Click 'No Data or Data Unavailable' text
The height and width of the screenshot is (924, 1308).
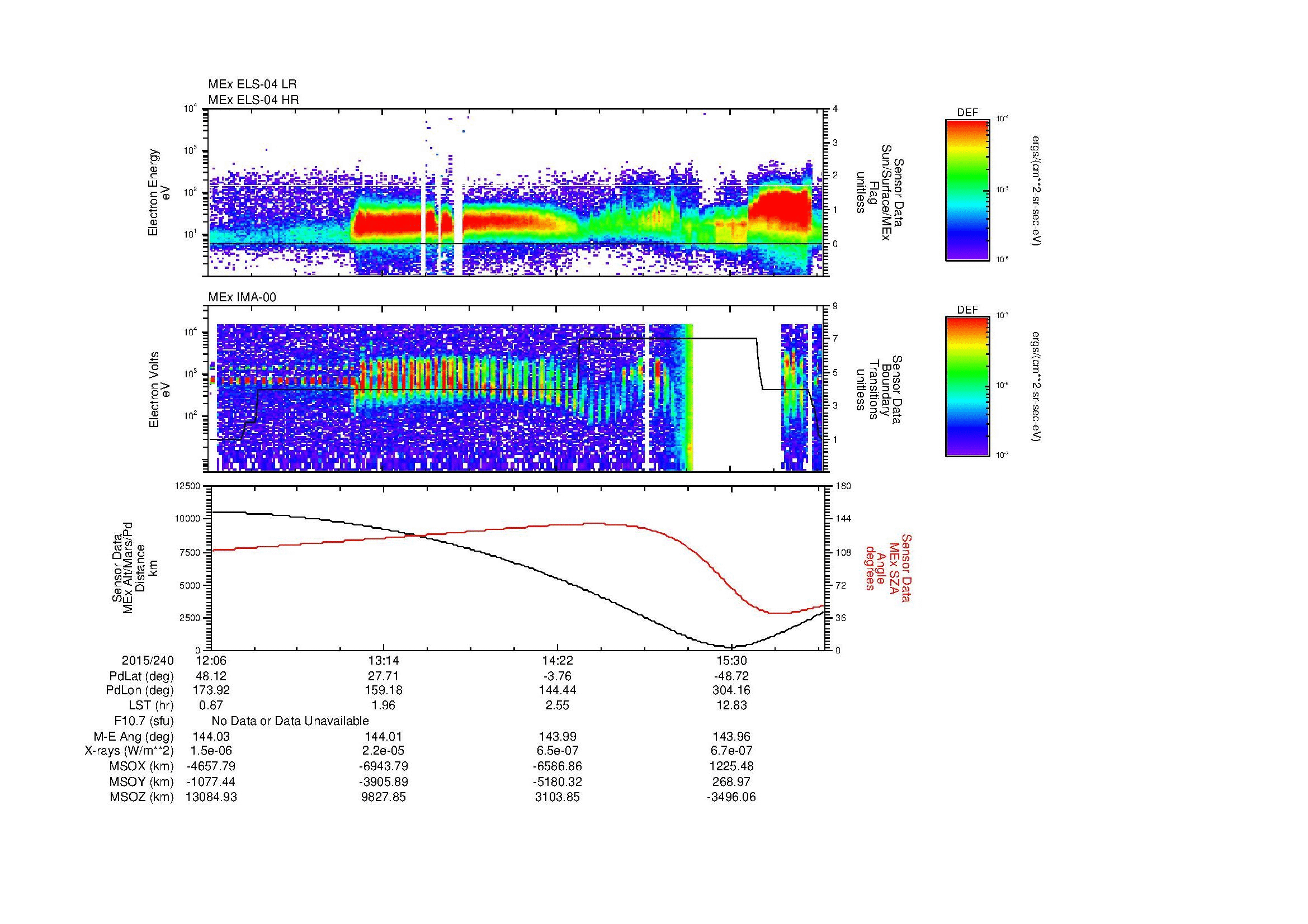[x=290, y=721]
